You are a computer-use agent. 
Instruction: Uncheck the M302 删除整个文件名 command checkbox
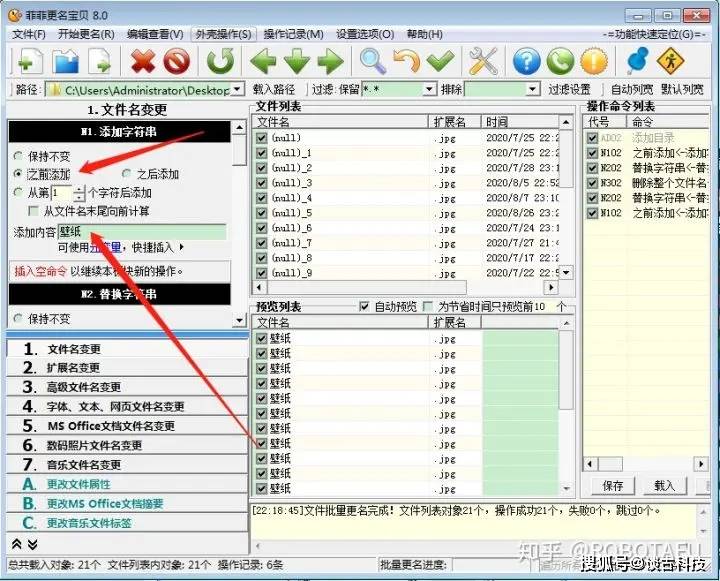(x=592, y=183)
